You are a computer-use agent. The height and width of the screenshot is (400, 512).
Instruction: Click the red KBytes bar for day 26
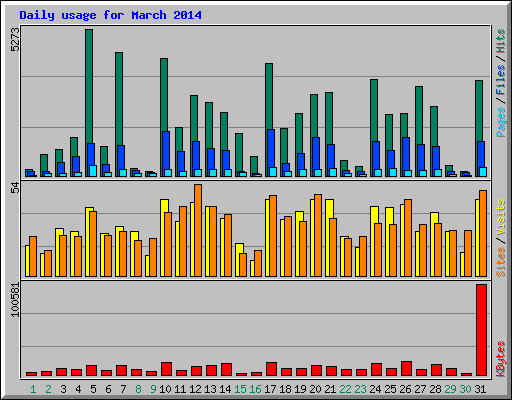click(406, 368)
